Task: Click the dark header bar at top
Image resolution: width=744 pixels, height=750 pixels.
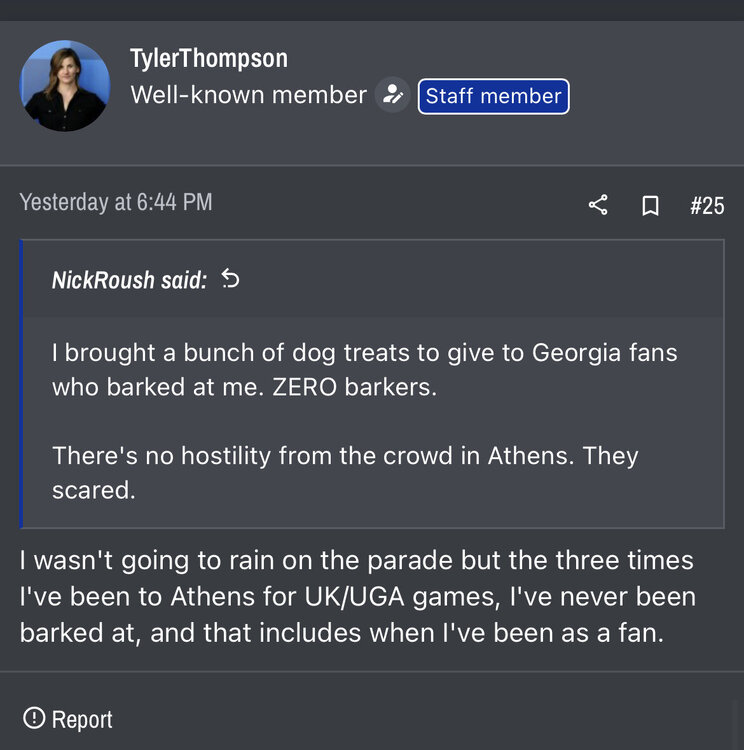Action: [372, 10]
